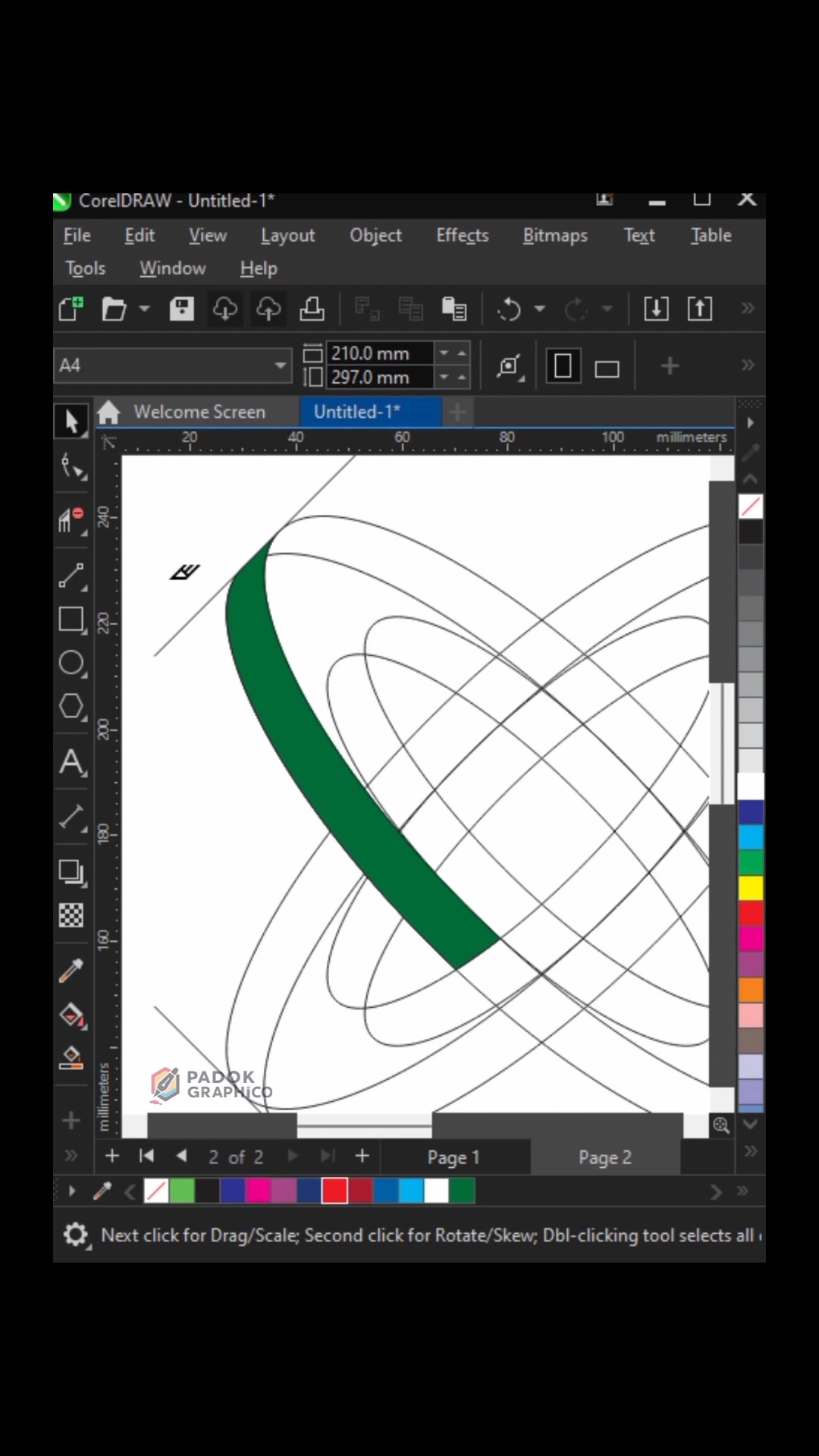Select the Smart Fill tool
This screenshot has height=1456, width=819.
(71, 1057)
